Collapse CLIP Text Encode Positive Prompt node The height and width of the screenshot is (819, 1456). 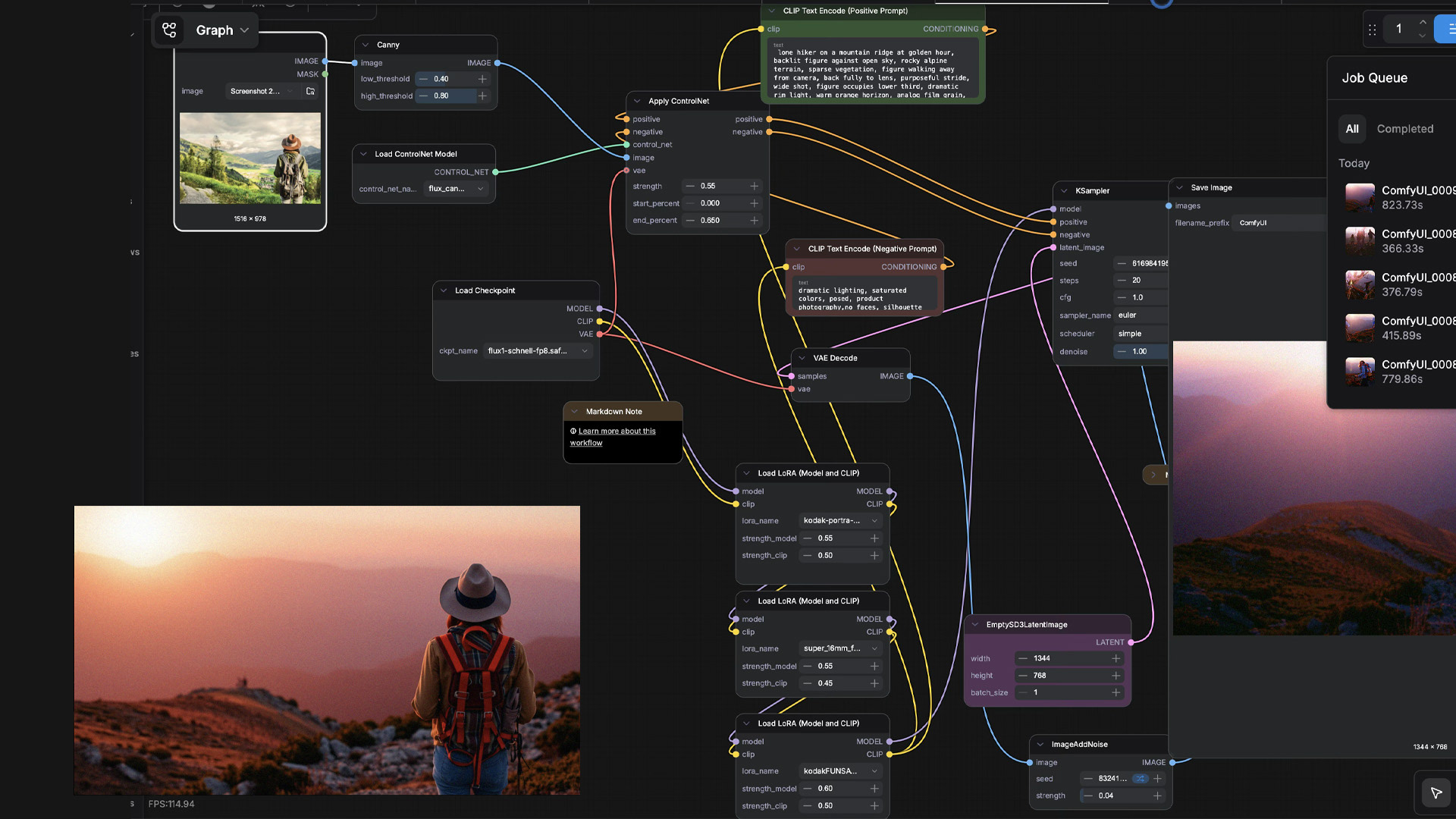coord(772,11)
